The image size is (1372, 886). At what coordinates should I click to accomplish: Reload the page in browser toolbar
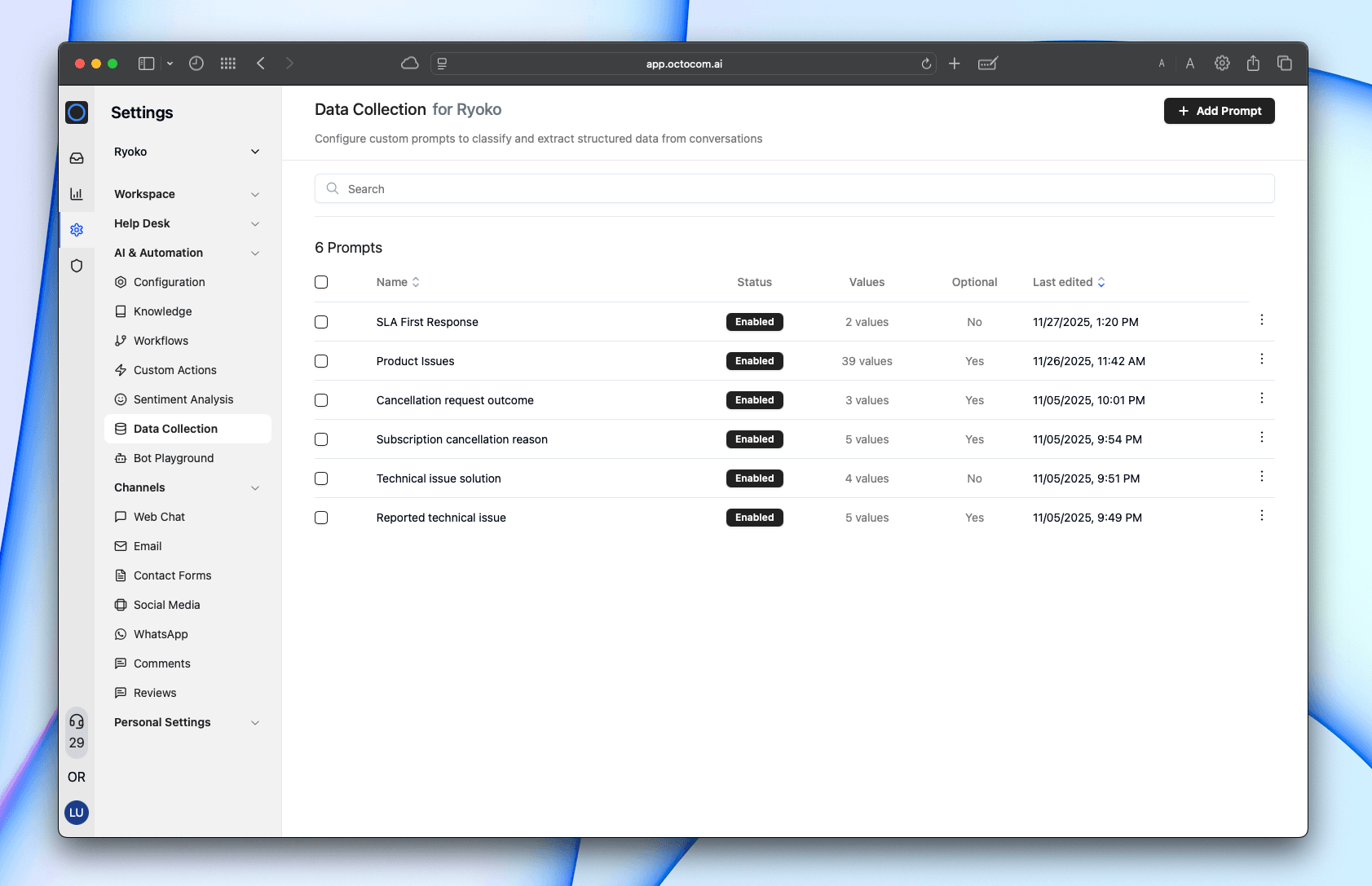(x=926, y=64)
